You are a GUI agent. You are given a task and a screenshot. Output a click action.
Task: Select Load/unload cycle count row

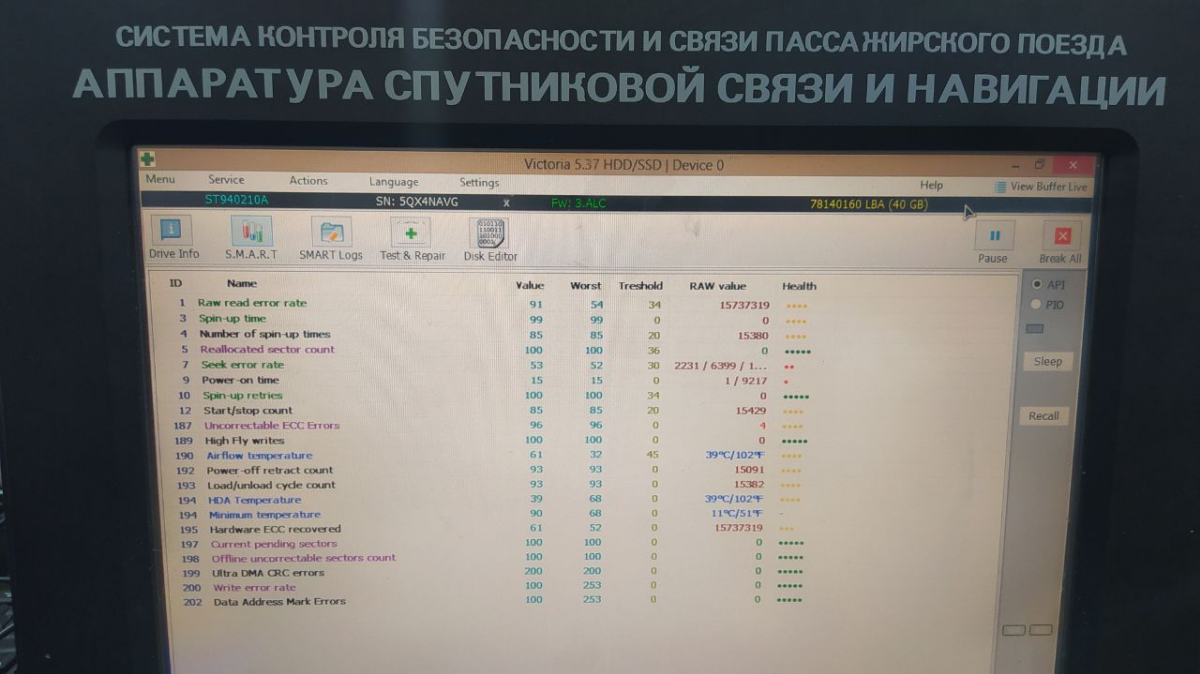click(490, 485)
